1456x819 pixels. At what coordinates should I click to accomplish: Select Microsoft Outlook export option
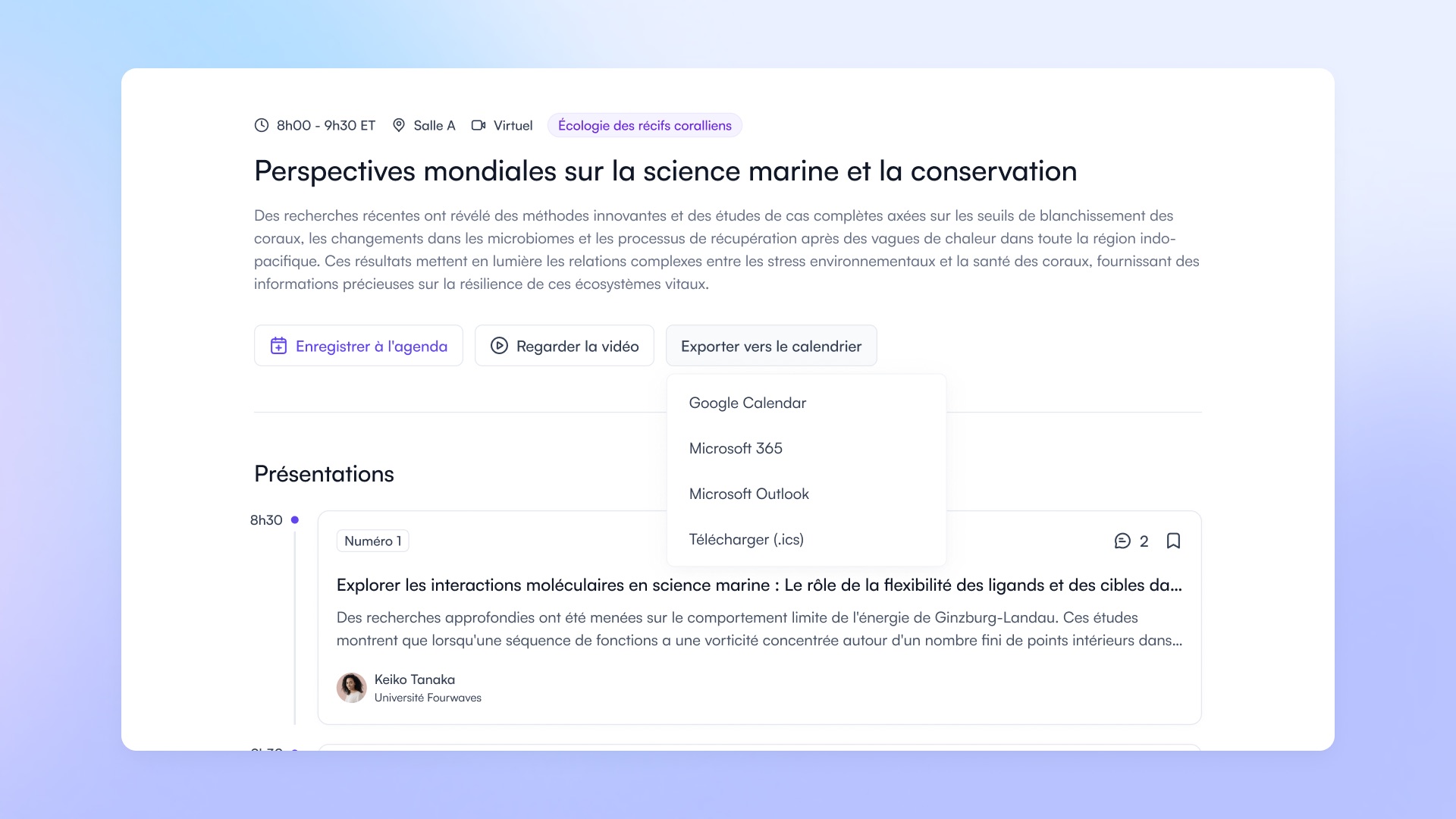tap(748, 494)
